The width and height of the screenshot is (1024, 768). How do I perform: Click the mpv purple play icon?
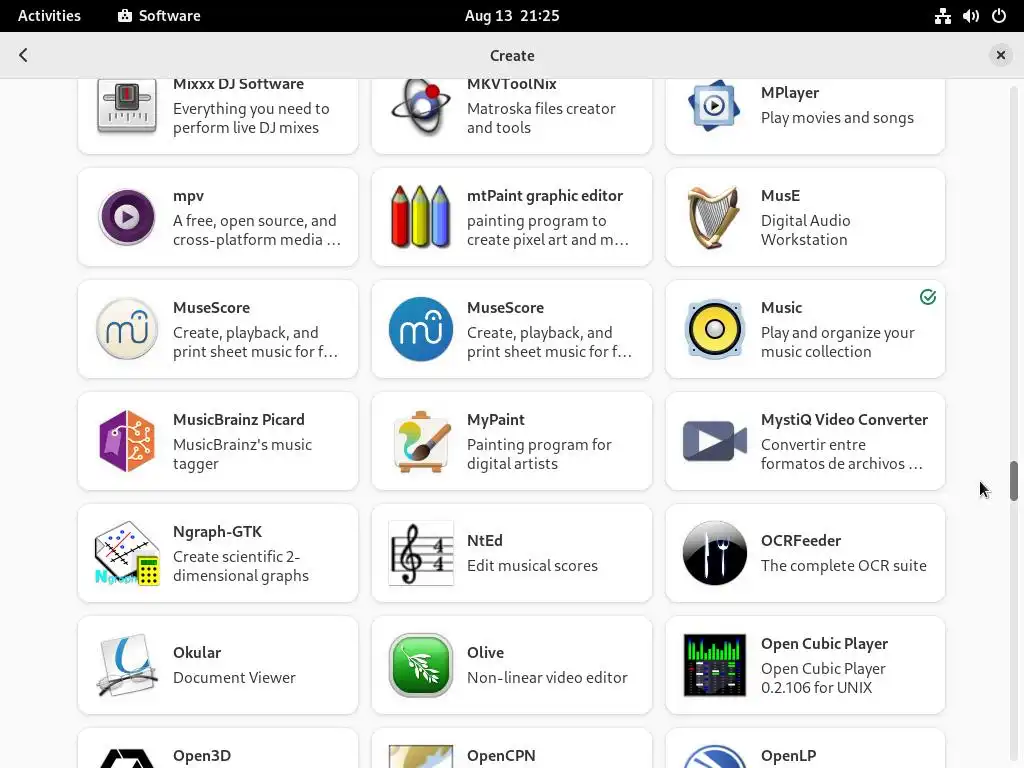pyautogui.click(x=127, y=217)
